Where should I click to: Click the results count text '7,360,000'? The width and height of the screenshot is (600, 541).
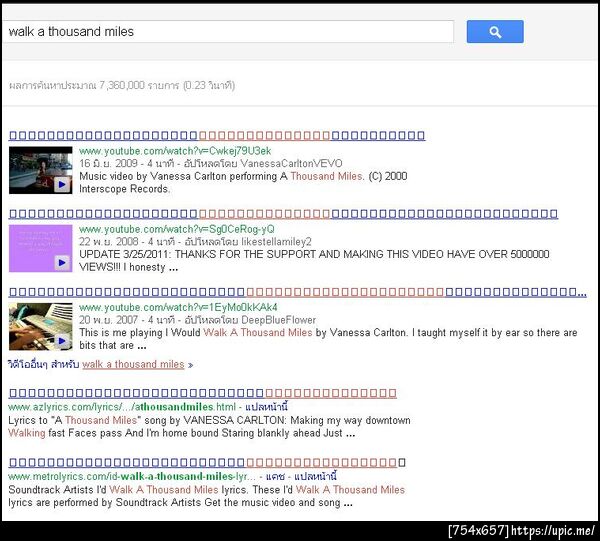(x=122, y=85)
